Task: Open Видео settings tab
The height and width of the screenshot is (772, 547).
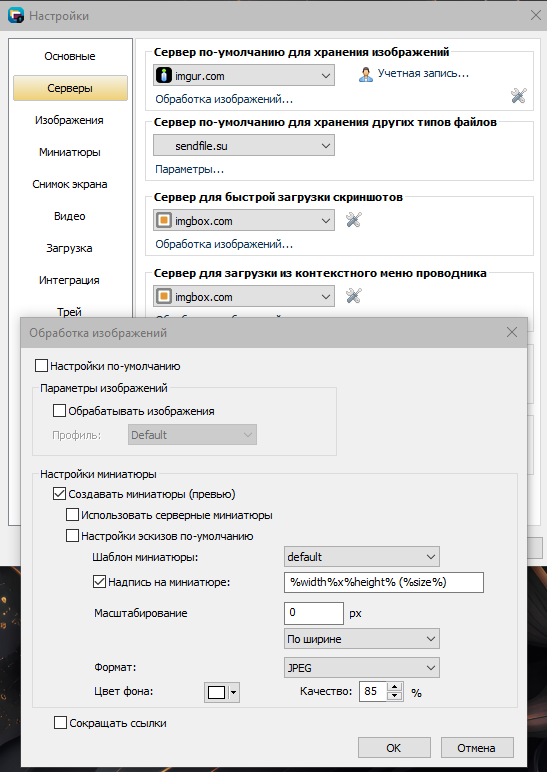Action: coord(70,216)
